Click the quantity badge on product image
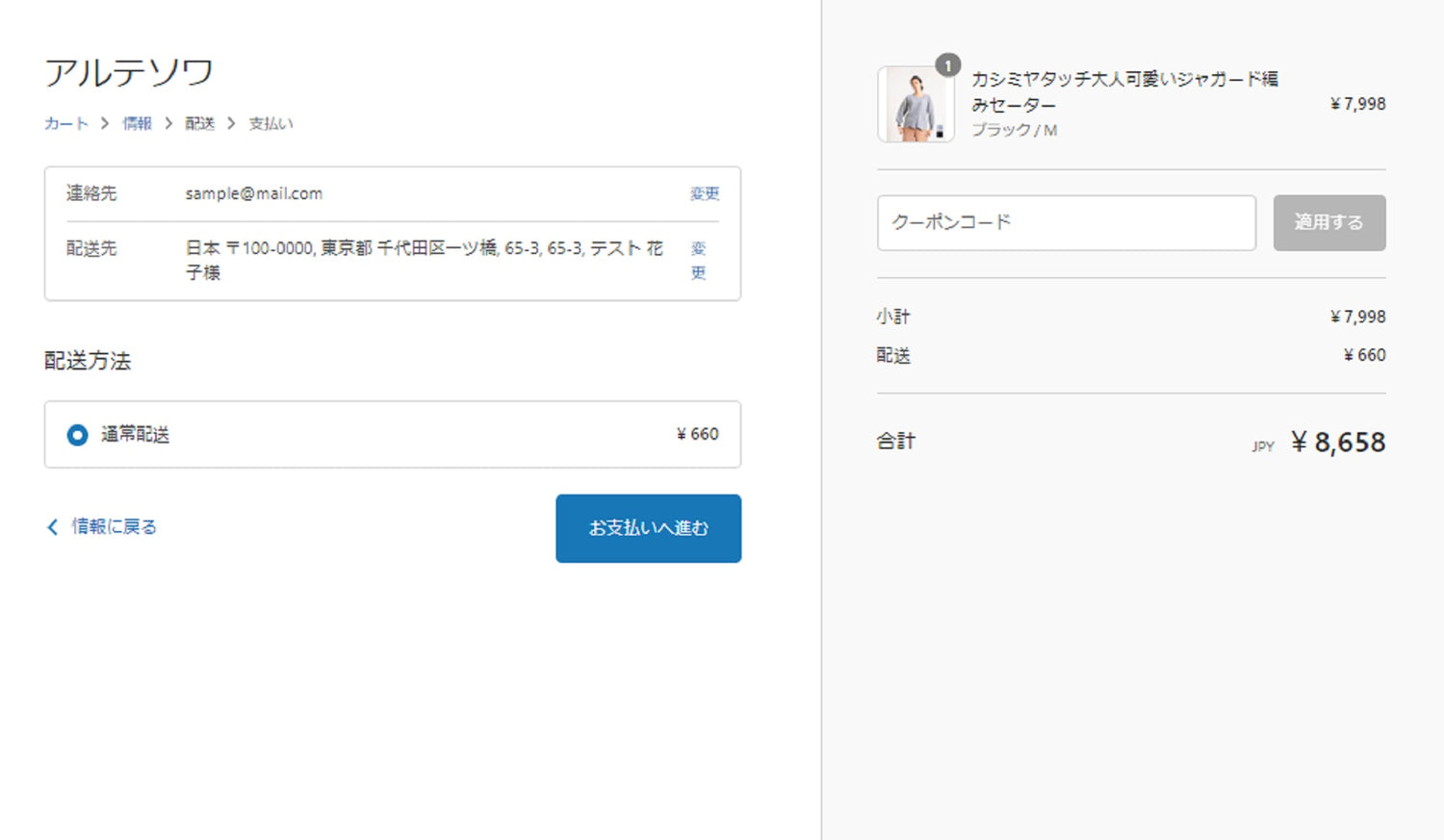Viewport: 1444px width, 840px height. (x=948, y=65)
